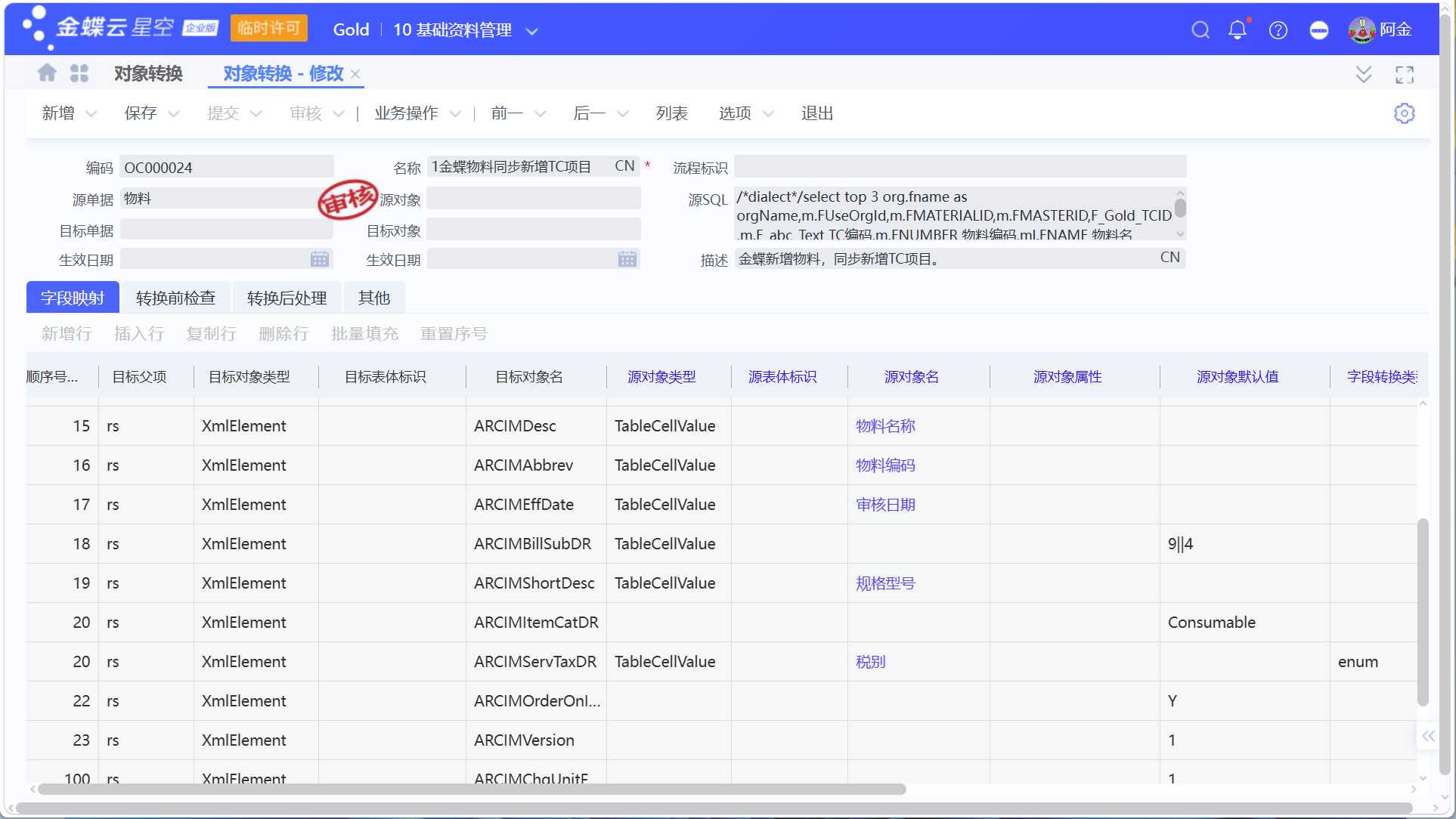The image size is (1456, 819).
Task: Click the 9||4 default value cell
Action: (x=1244, y=544)
